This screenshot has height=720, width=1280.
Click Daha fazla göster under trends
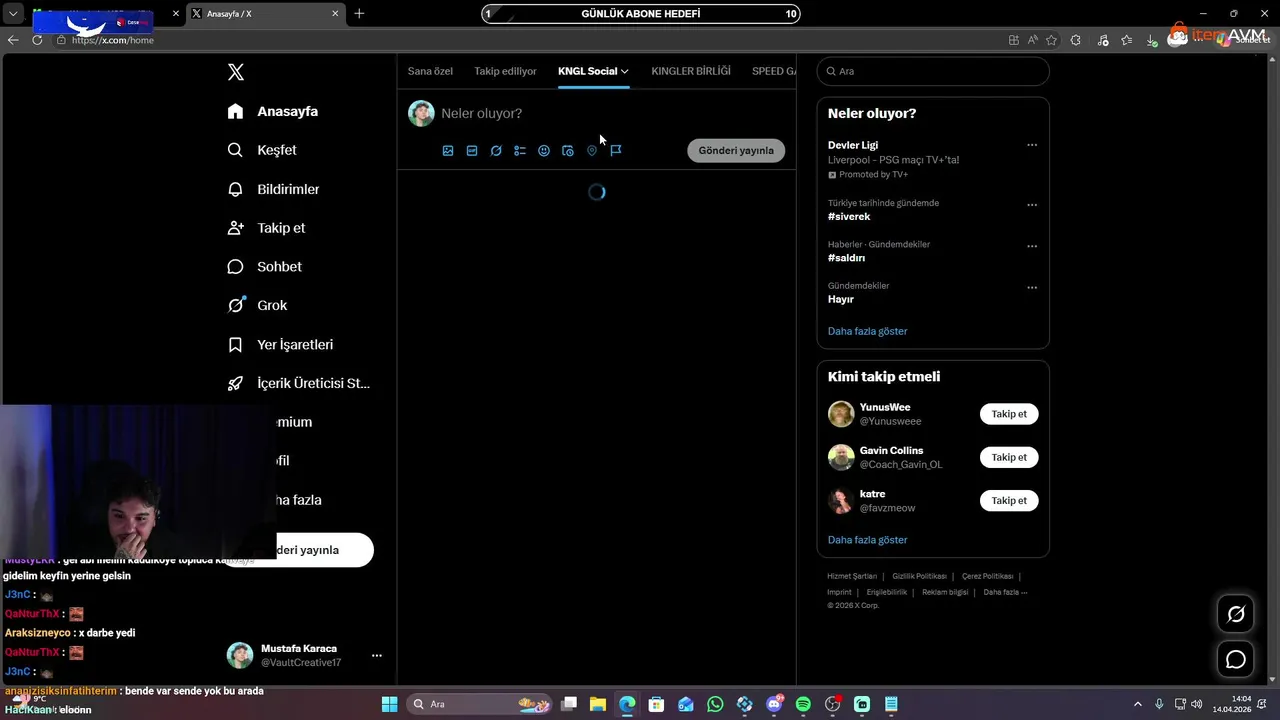click(x=867, y=331)
